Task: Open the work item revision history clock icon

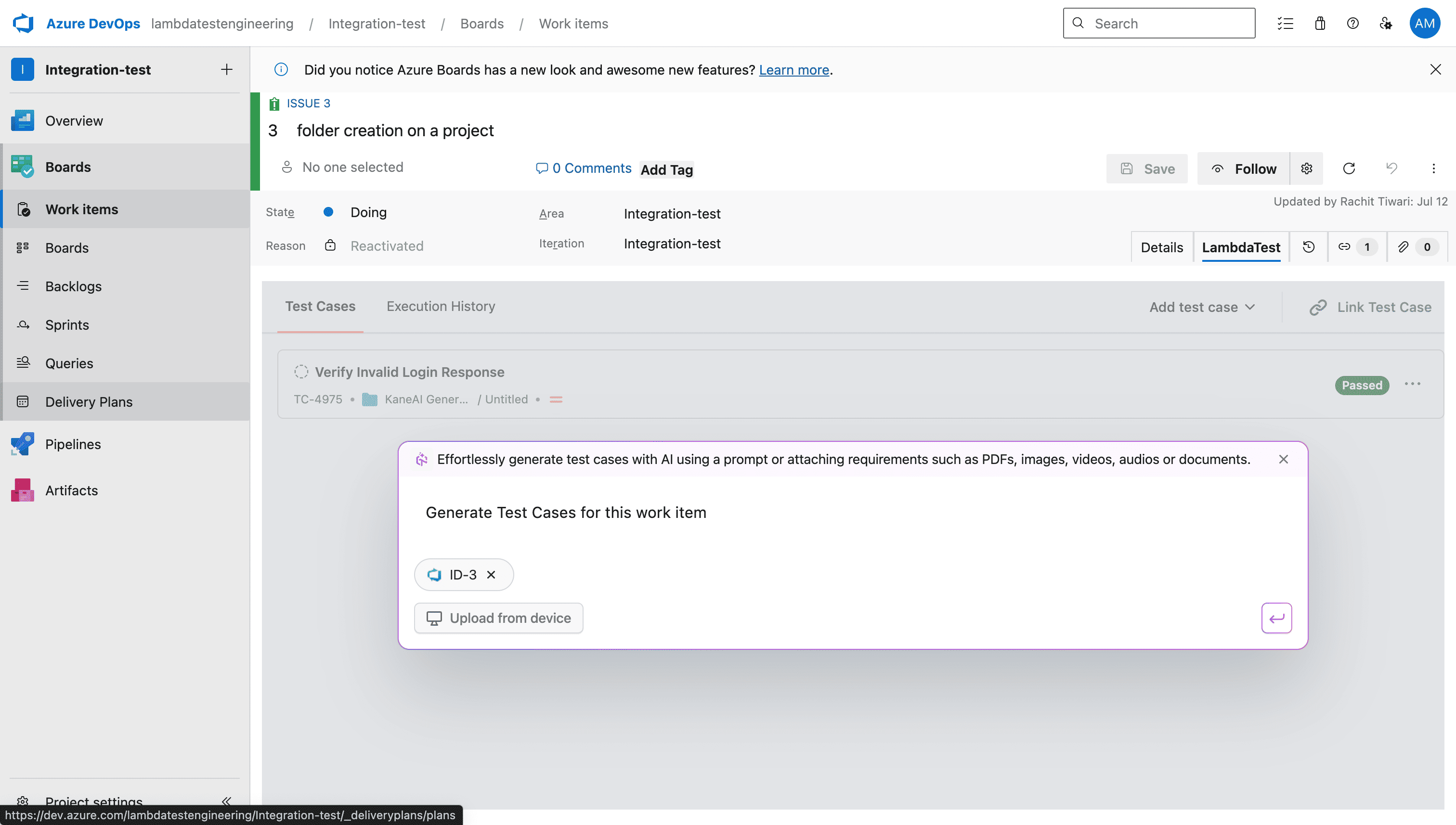Action: [x=1308, y=246]
